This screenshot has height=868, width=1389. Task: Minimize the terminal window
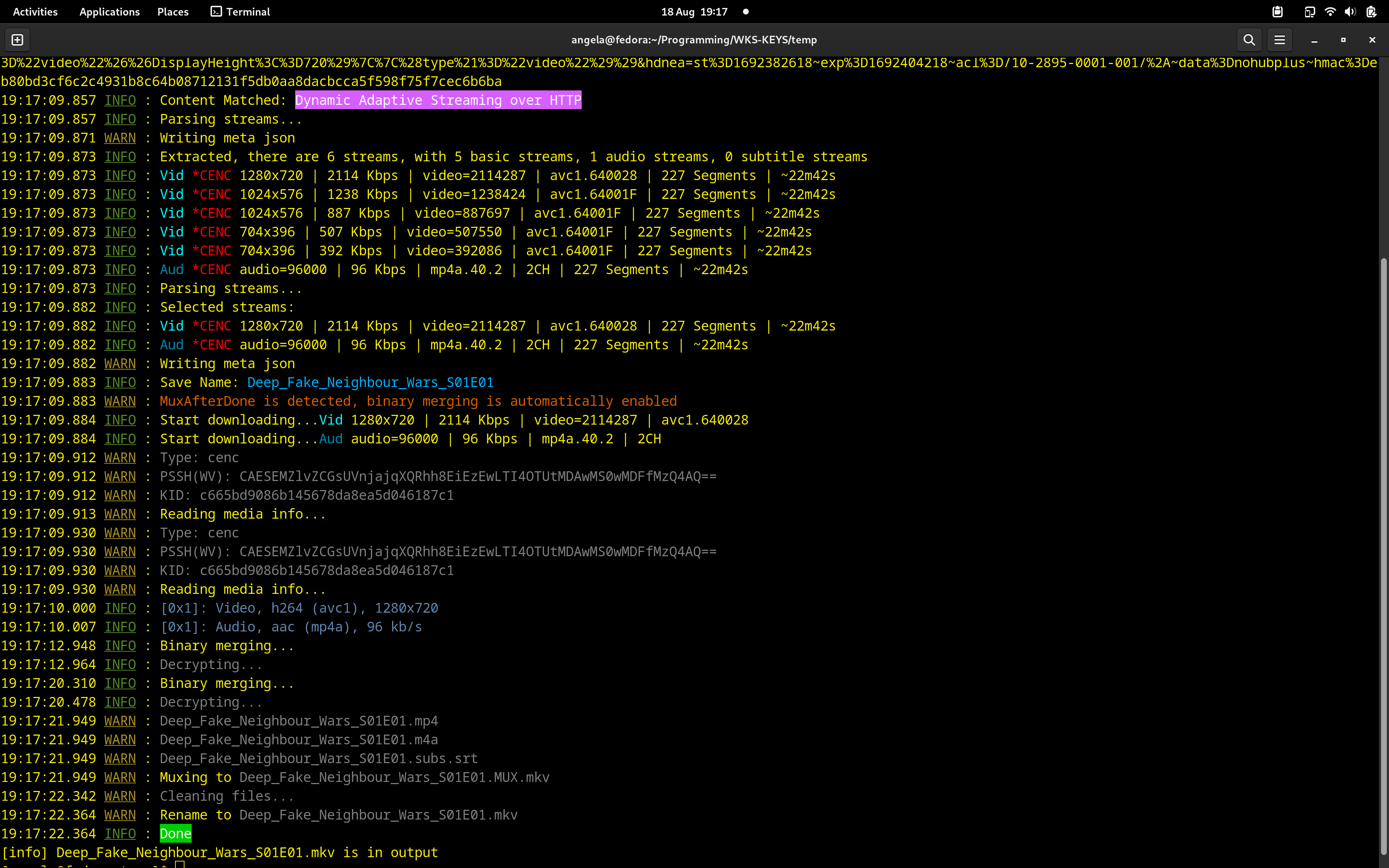(x=1314, y=40)
